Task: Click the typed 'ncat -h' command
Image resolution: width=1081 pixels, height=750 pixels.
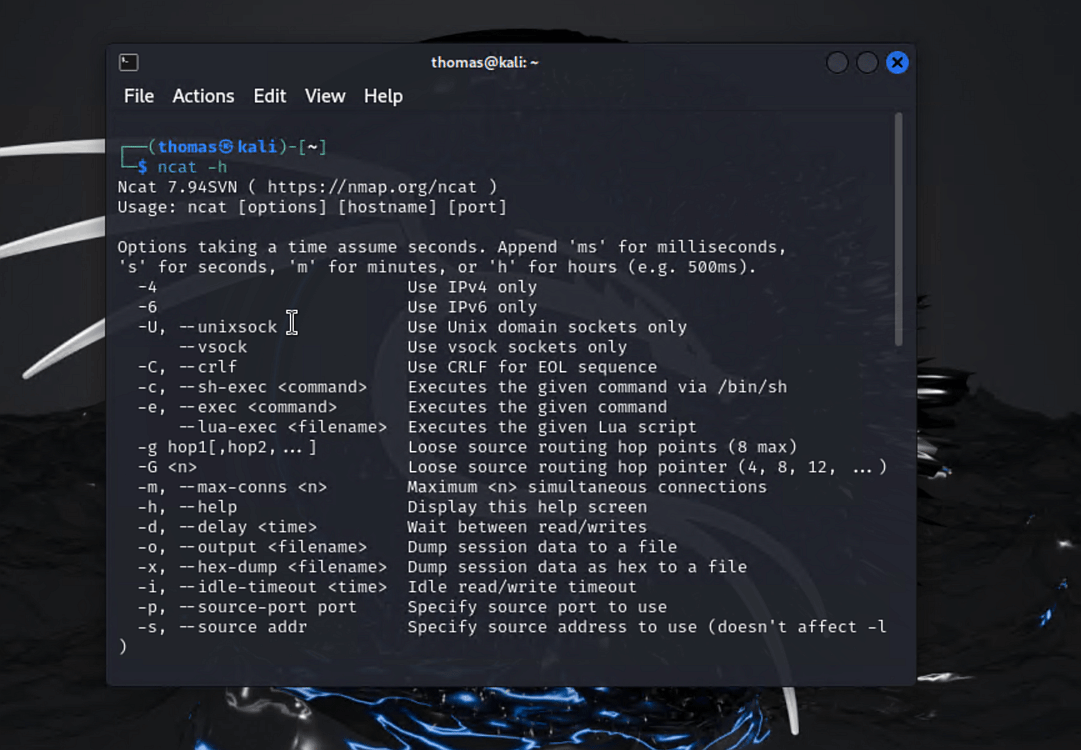Action: [192, 167]
